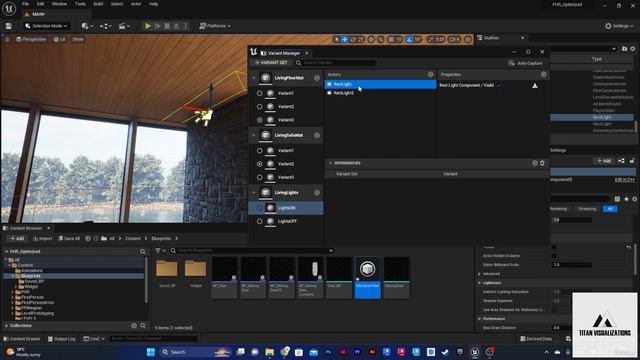Select the asset thumbnail with white pillar

click(x=311, y=277)
